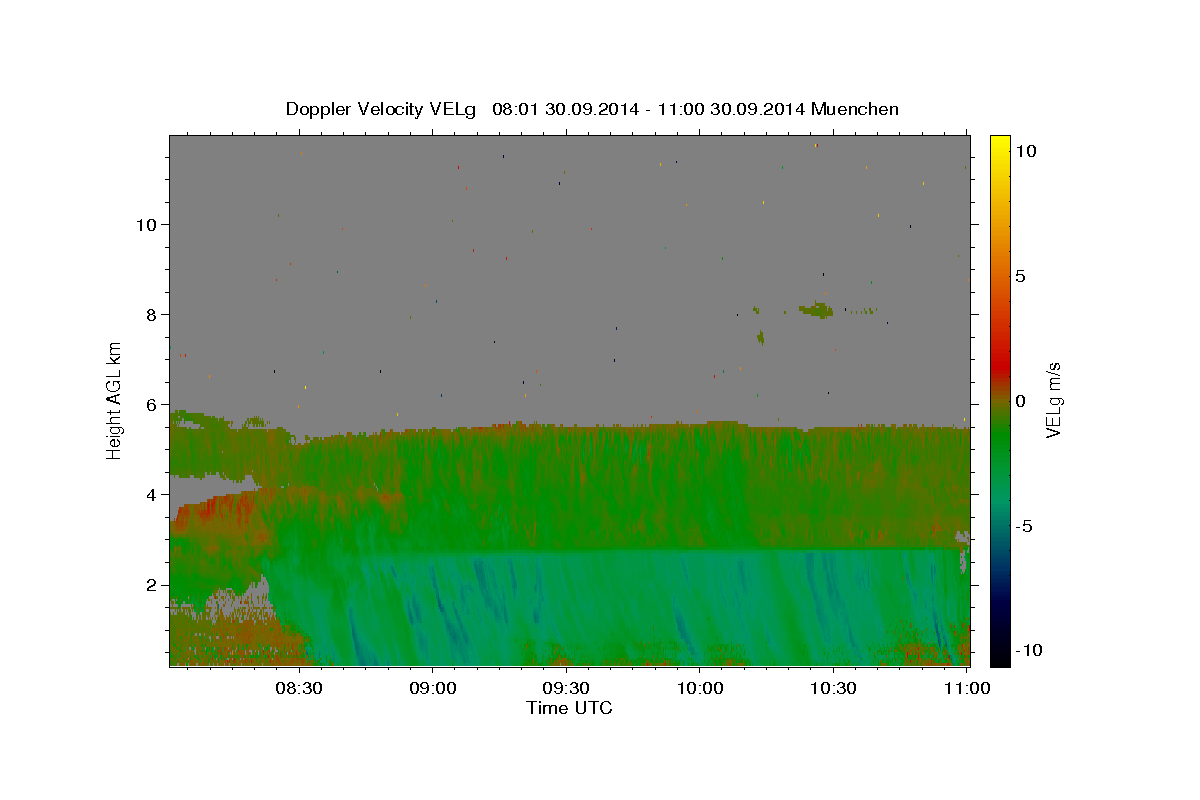Click the colorbar value -10 label

(1029, 650)
